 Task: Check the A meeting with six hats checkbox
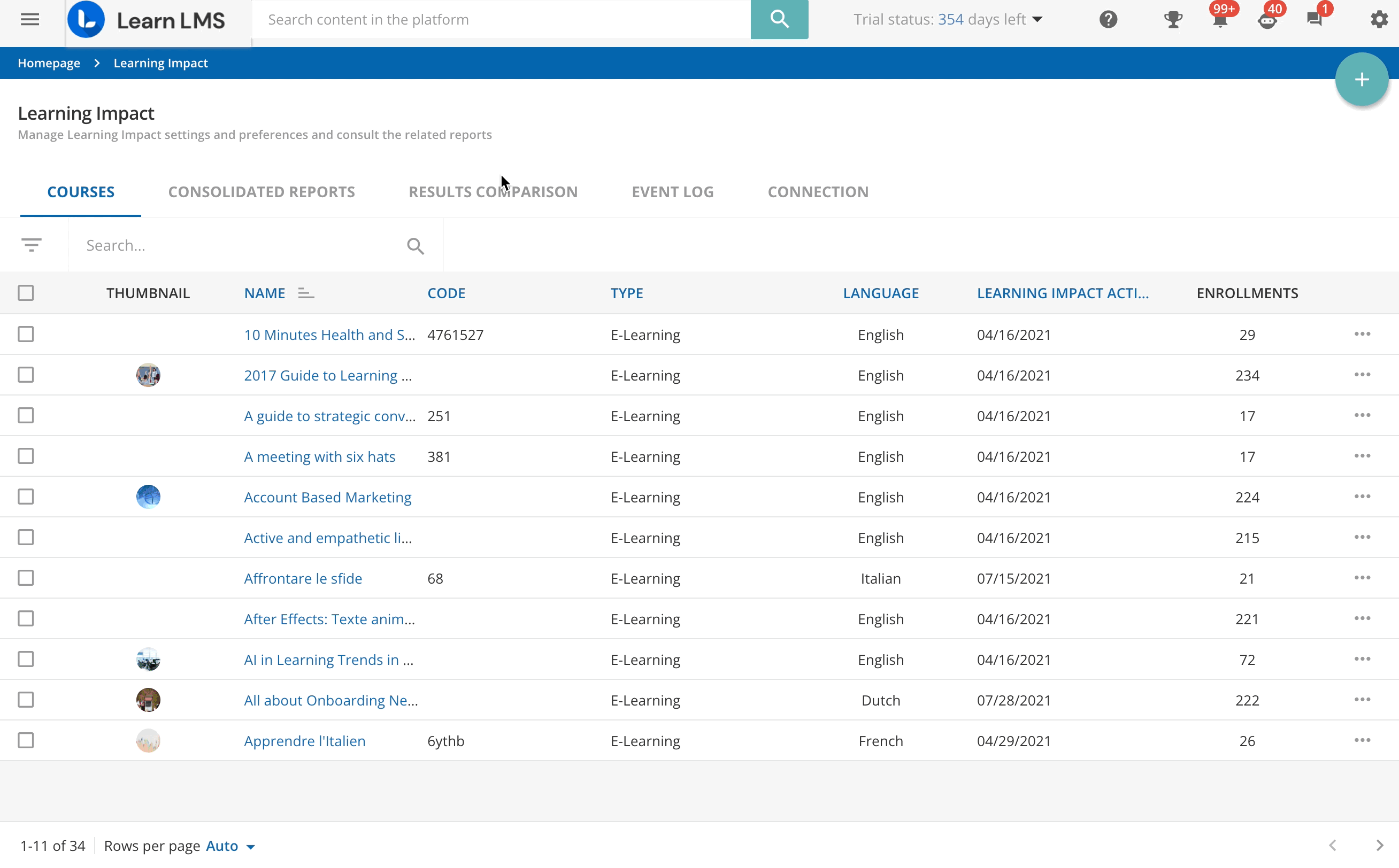[x=26, y=456]
